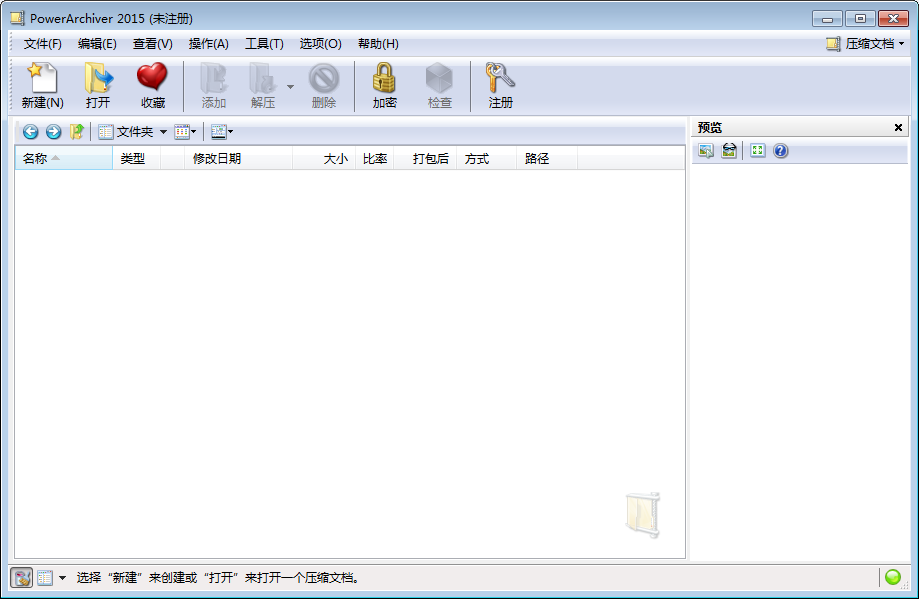Click the up-one-folder icon
The height and width of the screenshot is (599, 919).
click(77, 132)
